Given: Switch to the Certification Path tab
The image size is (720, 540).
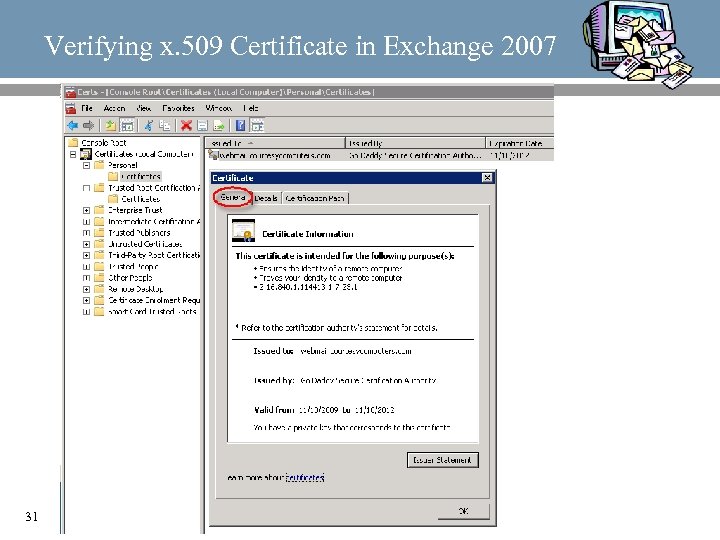Looking at the screenshot, I should 315,198.
